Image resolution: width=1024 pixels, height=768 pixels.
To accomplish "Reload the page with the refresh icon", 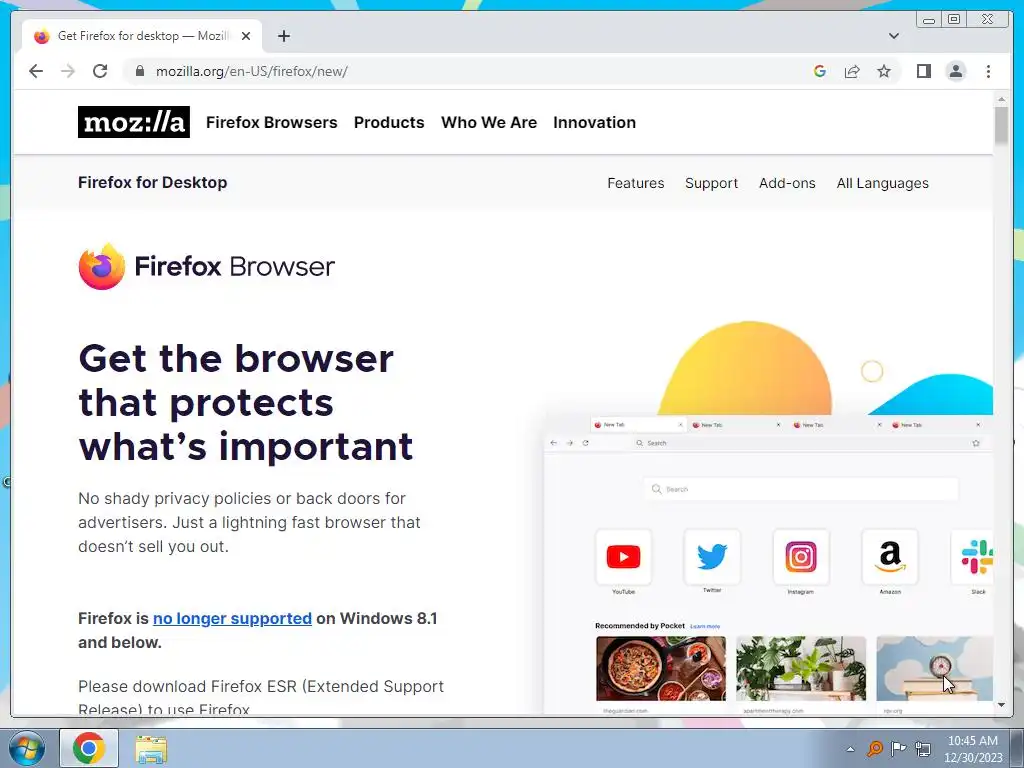I will (x=100, y=71).
